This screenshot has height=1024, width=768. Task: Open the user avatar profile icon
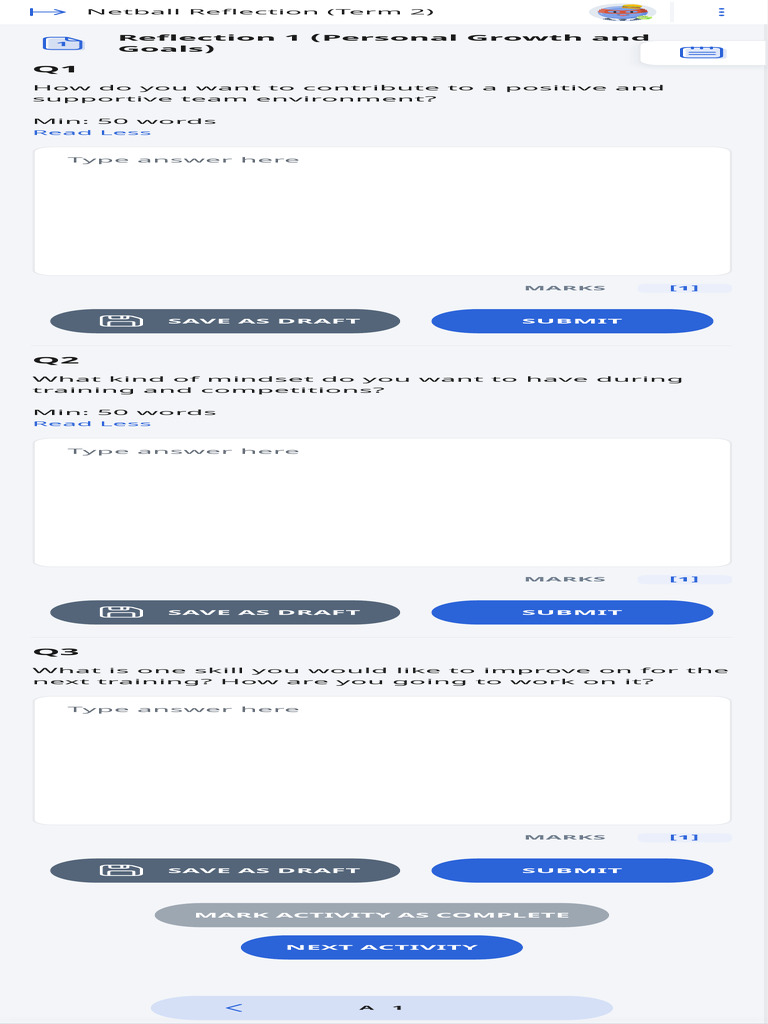point(621,12)
